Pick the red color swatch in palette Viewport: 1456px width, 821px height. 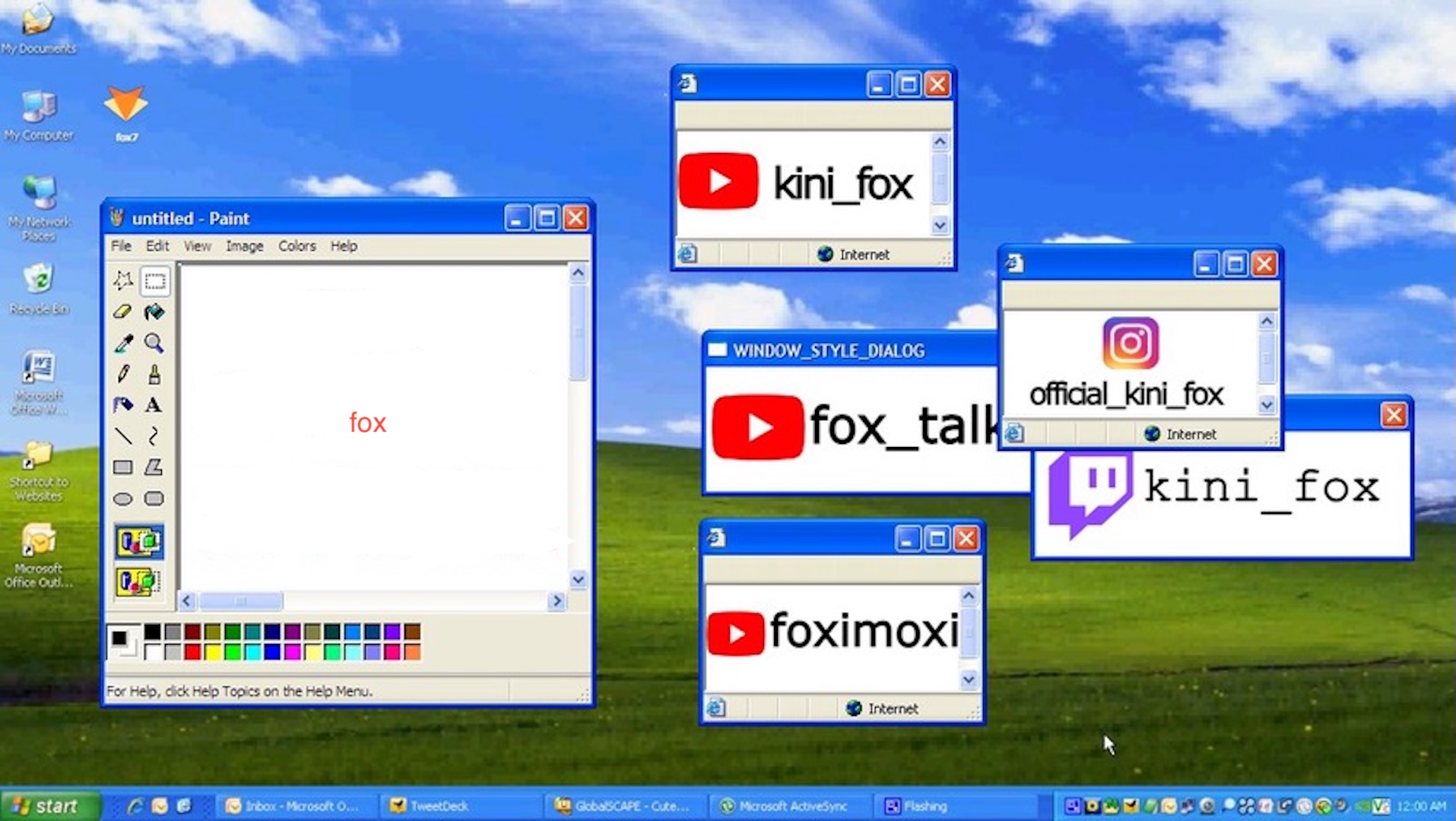click(192, 651)
